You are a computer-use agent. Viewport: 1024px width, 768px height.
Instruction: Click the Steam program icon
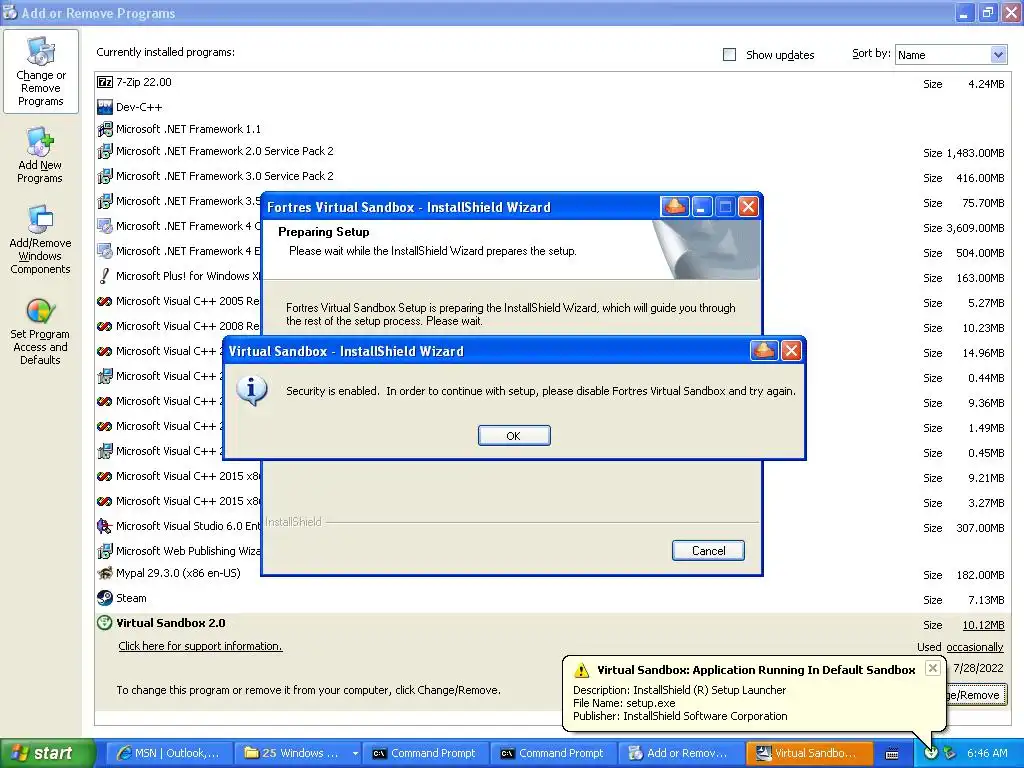click(104, 598)
